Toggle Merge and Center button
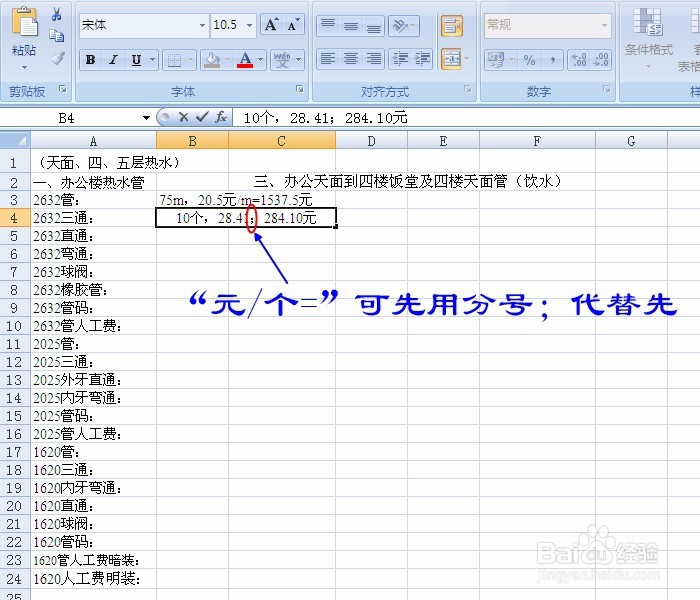Image resolution: width=700 pixels, height=600 pixels. pos(451,59)
